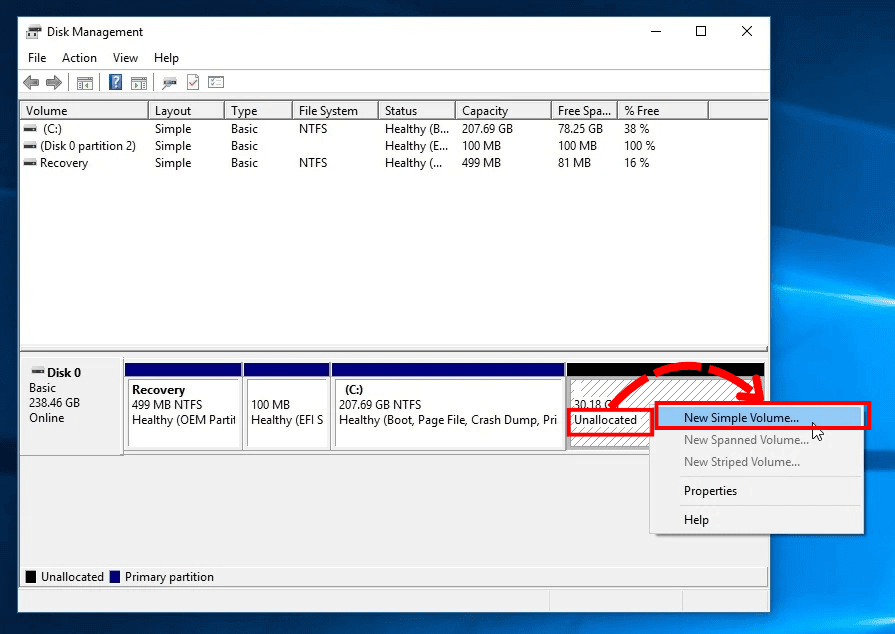Open the File menu
The height and width of the screenshot is (634, 895).
click(36, 57)
